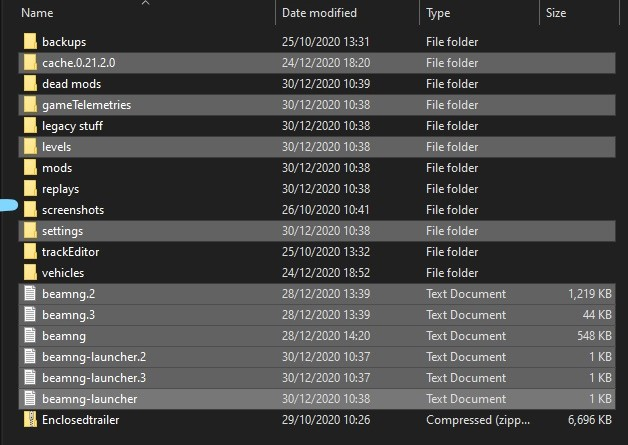Select the 'cache.0.21.2.0' name text
This screenshot has height=445, width=628.
point(78,63)
